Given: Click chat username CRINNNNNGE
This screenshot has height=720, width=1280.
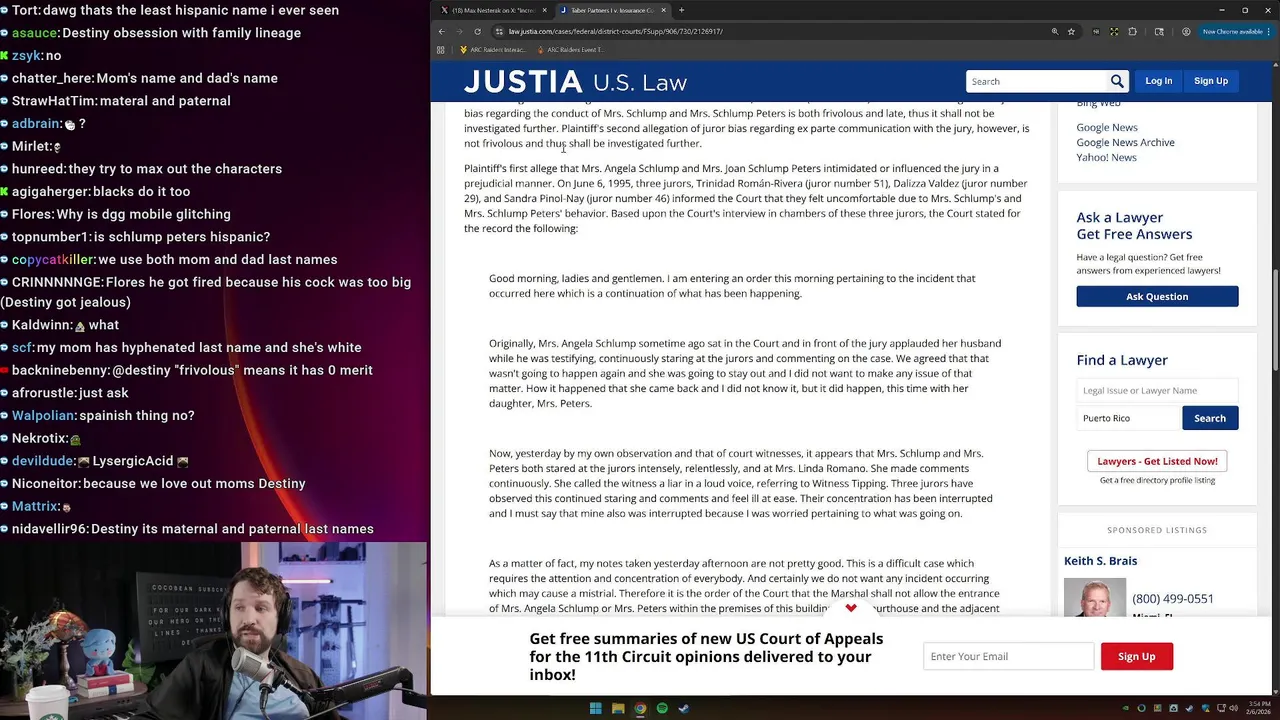Looking at the screenshot, I should pyautogui.click(x=57, y=282).
